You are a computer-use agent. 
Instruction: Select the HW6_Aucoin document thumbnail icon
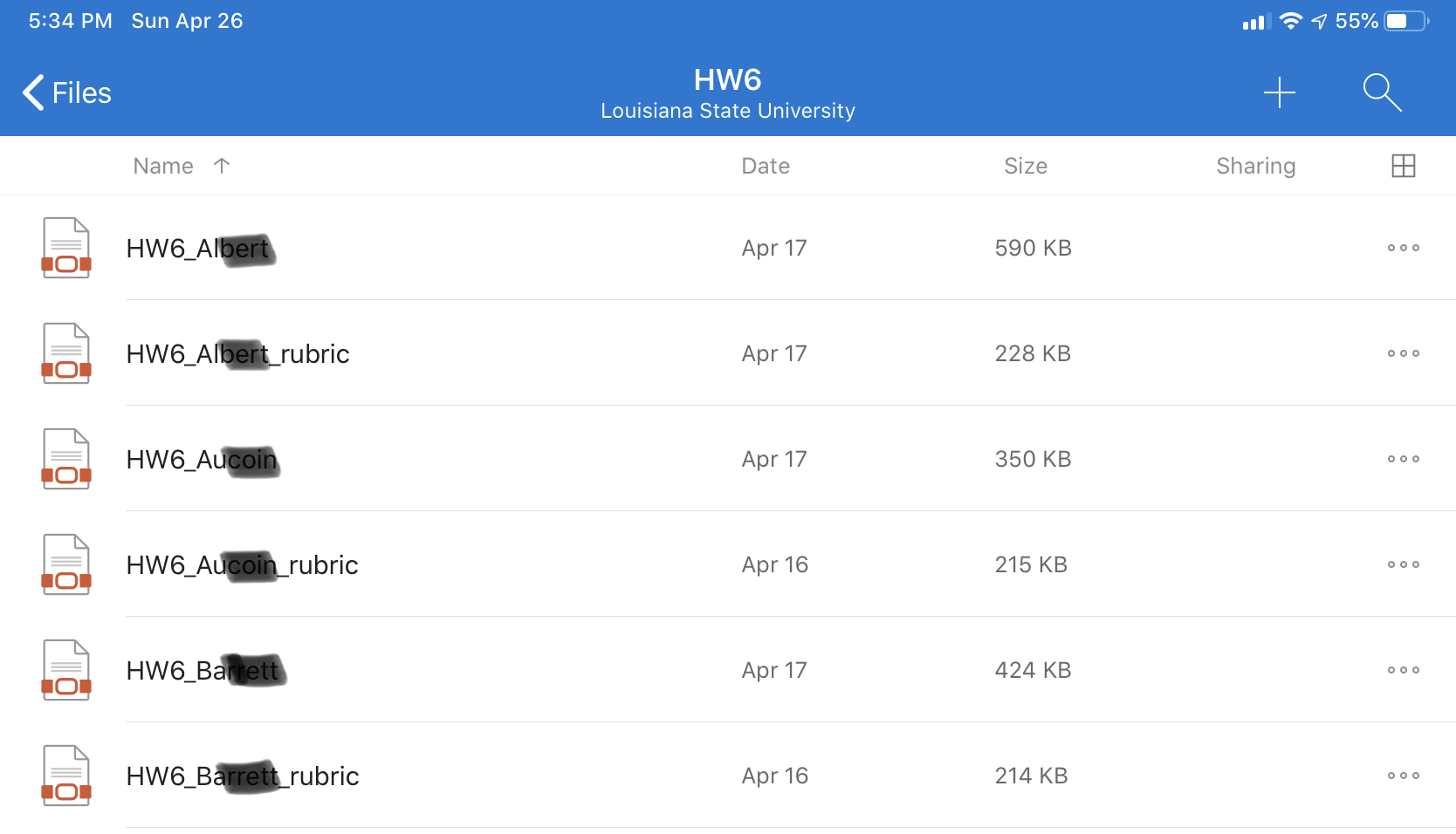pos(66,459)
